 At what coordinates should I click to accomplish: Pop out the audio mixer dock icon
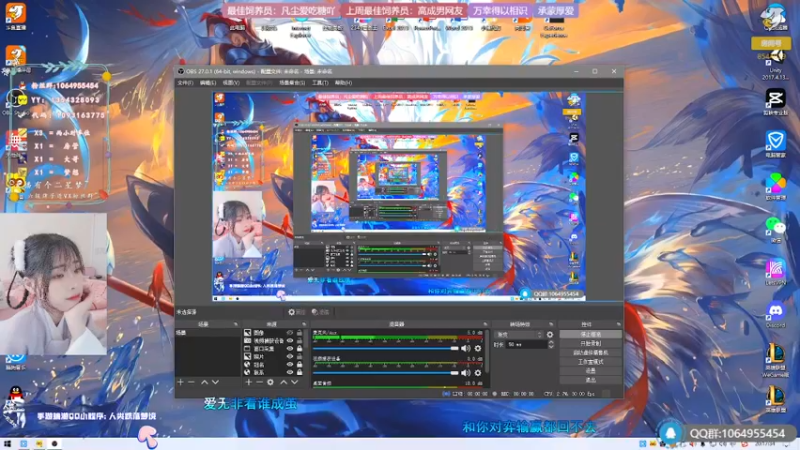(x=485, y=324)
